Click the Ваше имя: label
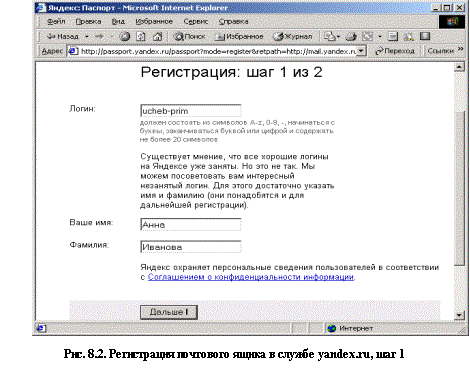The image size is (470, 379). (91, 222)
